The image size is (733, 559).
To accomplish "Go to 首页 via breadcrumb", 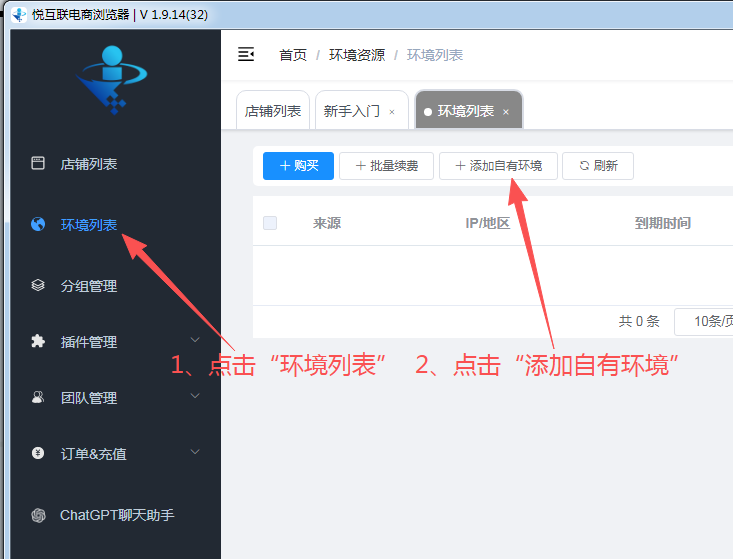I will (x=293, y=55).
